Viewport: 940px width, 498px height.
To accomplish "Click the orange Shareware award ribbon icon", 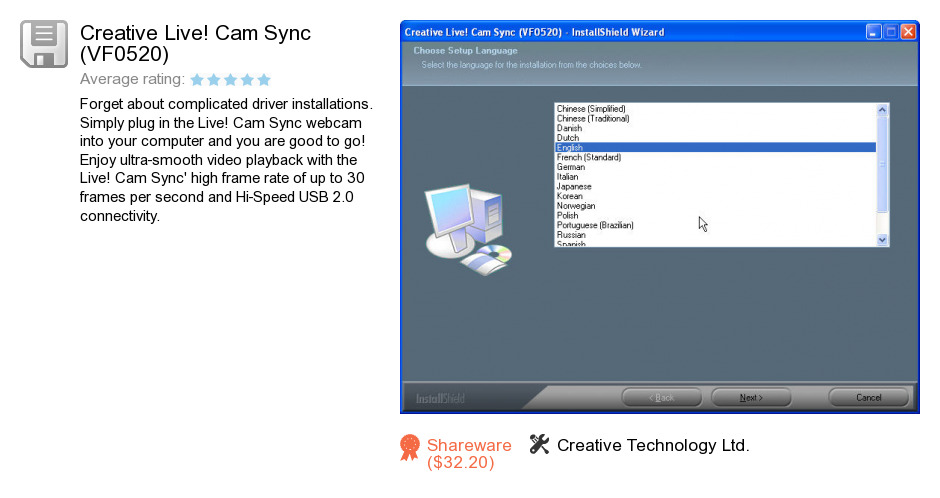I will (x=410, y=448).
